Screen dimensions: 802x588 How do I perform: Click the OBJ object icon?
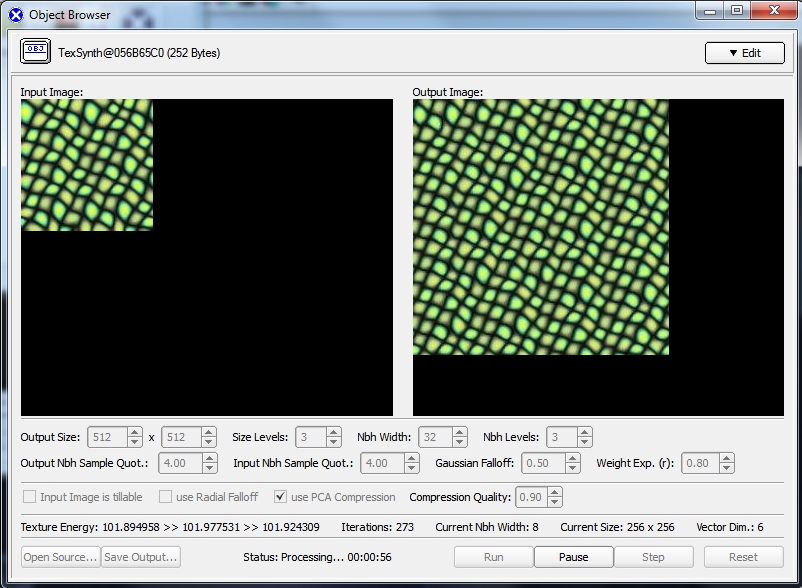tap(35, 52)
